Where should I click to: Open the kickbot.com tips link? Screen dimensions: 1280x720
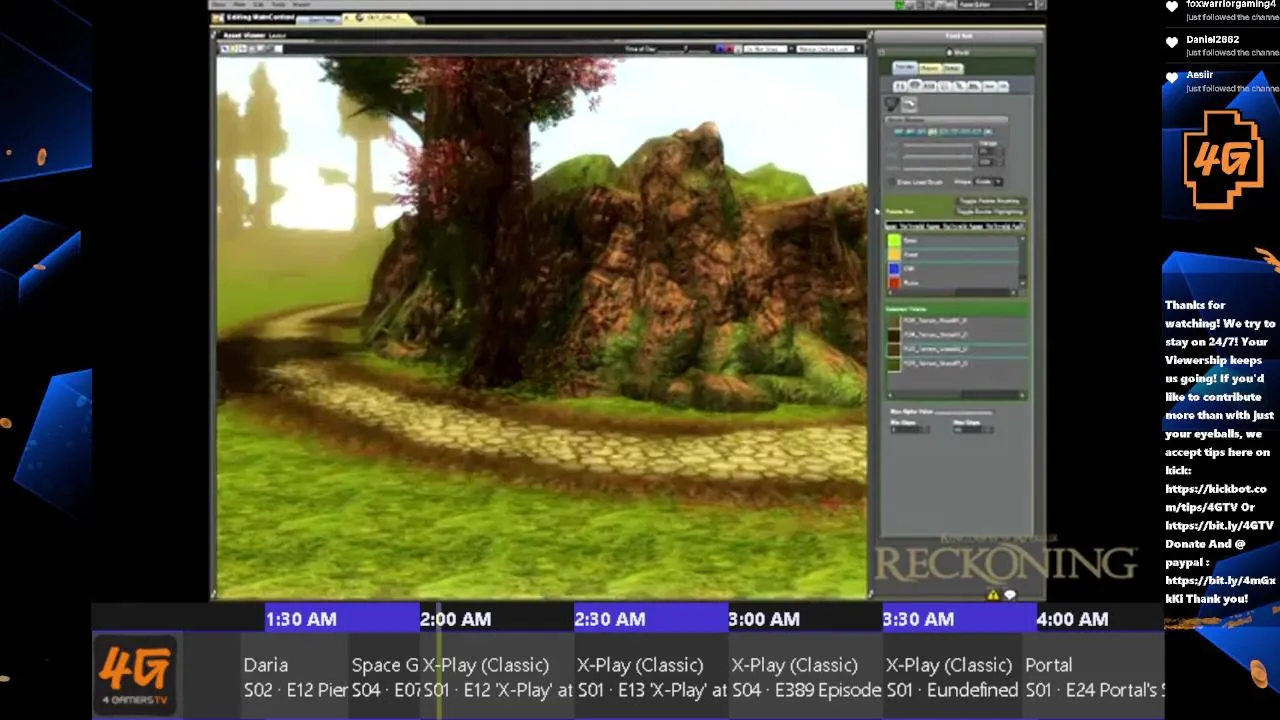tap(1216, 498)
